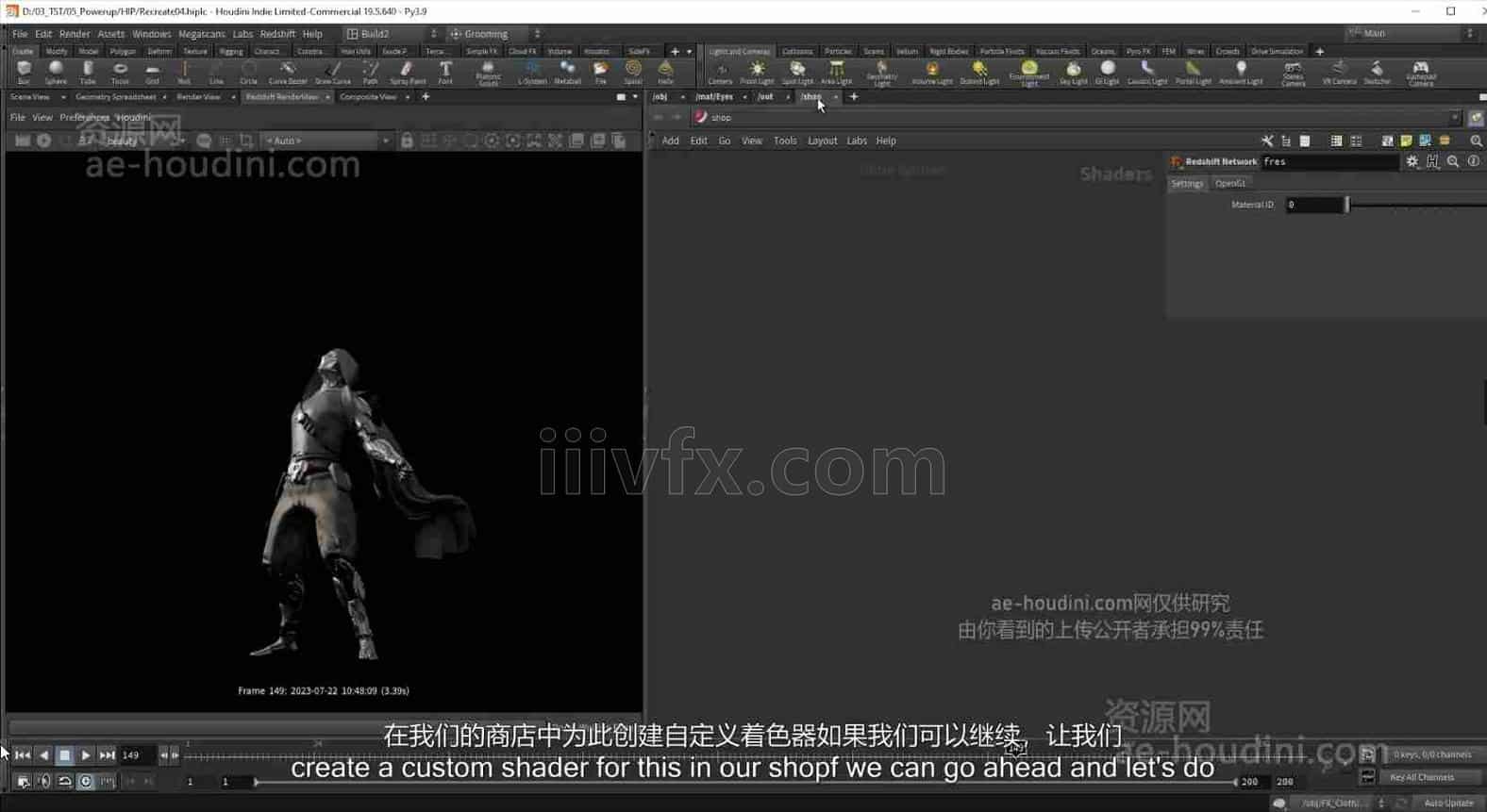Add a Camera from the shelf
Screen dimensions: 1487x812
721,73
